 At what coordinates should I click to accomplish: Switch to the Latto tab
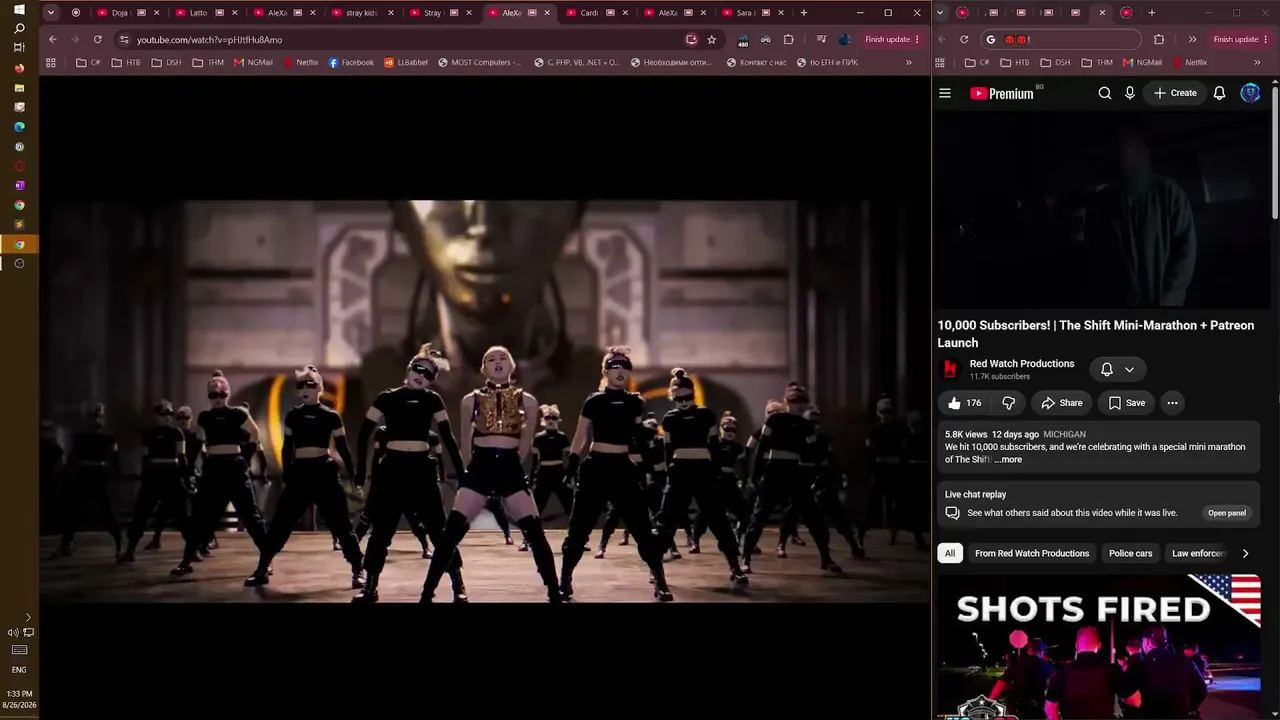pyautogui.click(x=206, y=13)
